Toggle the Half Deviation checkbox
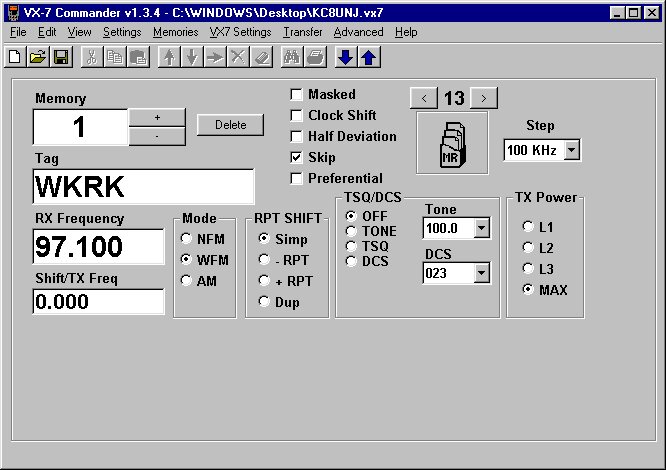This screenshot has width=666, height=470. point(297,137)
